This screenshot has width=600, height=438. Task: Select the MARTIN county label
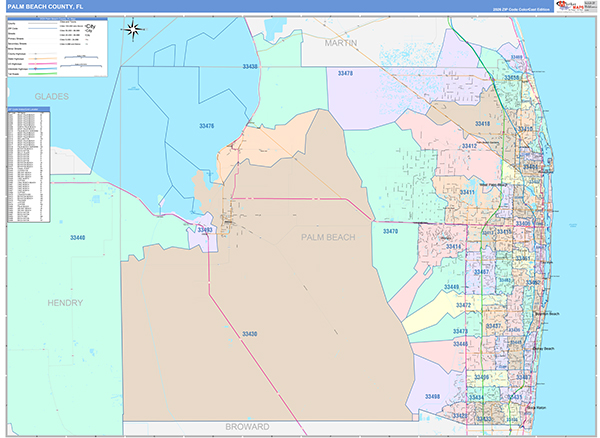[x=341, y=45]
